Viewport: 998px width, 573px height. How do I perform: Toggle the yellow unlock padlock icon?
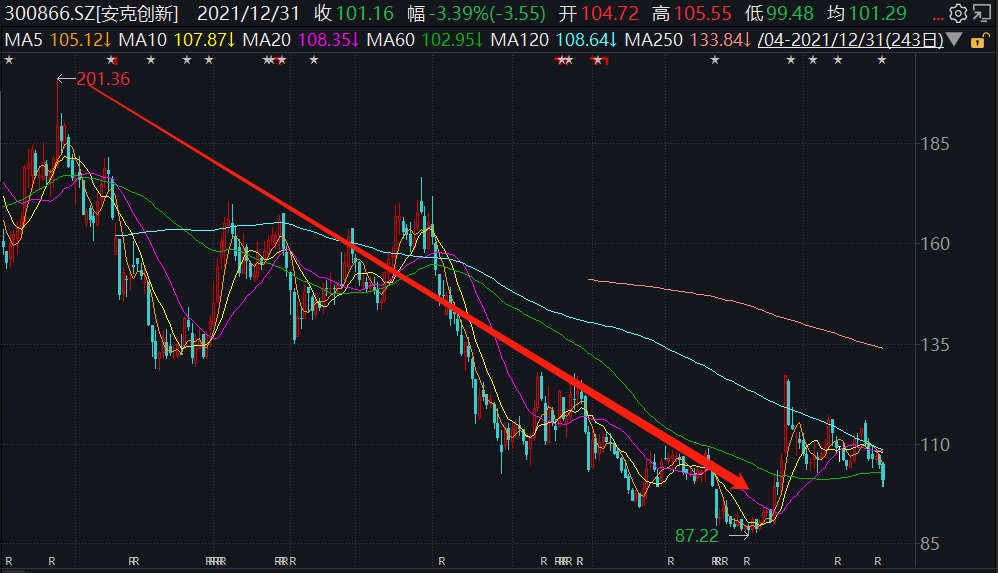[x=978, y=41]
